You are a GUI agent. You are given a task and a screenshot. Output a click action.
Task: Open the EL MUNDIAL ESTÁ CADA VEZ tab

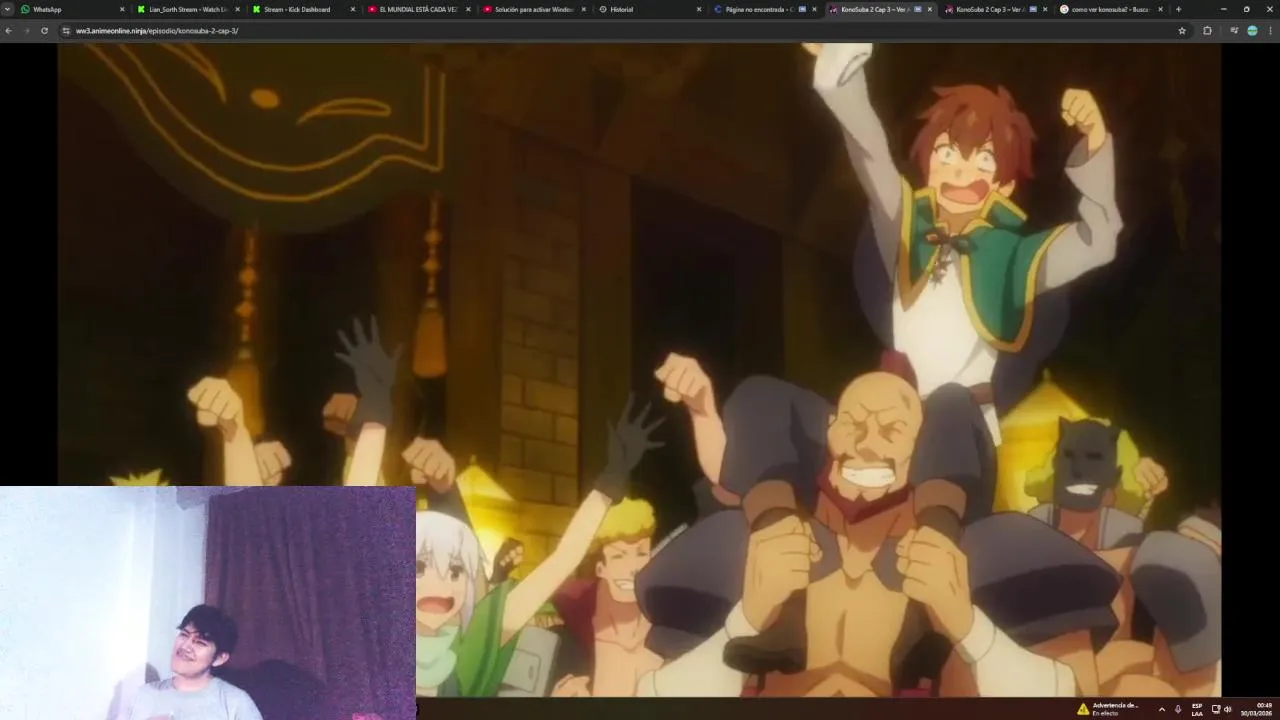419,9
